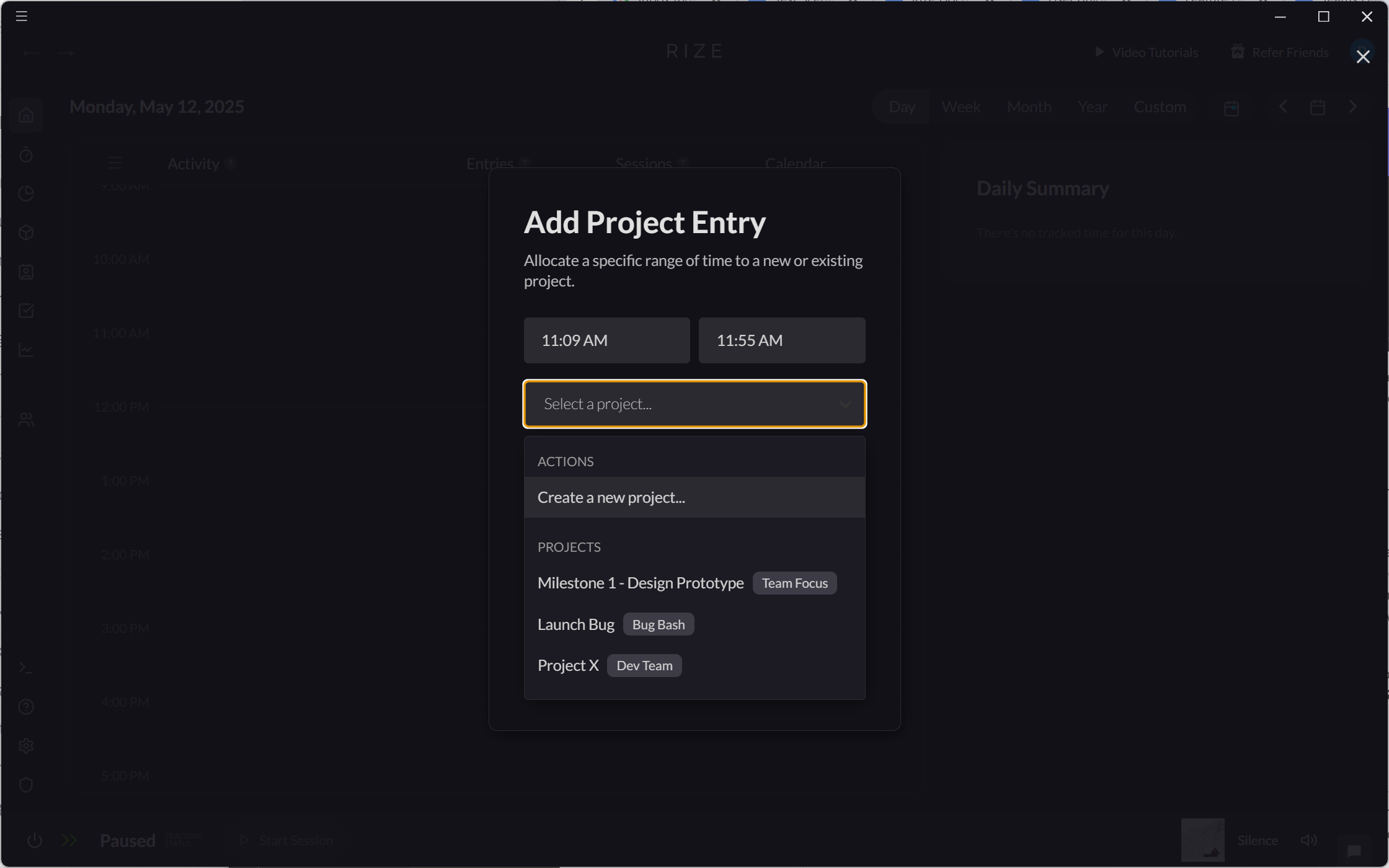Switch to the Week view tab
Viewport: 1389px width, 868px height.
(x=961, y=106)
